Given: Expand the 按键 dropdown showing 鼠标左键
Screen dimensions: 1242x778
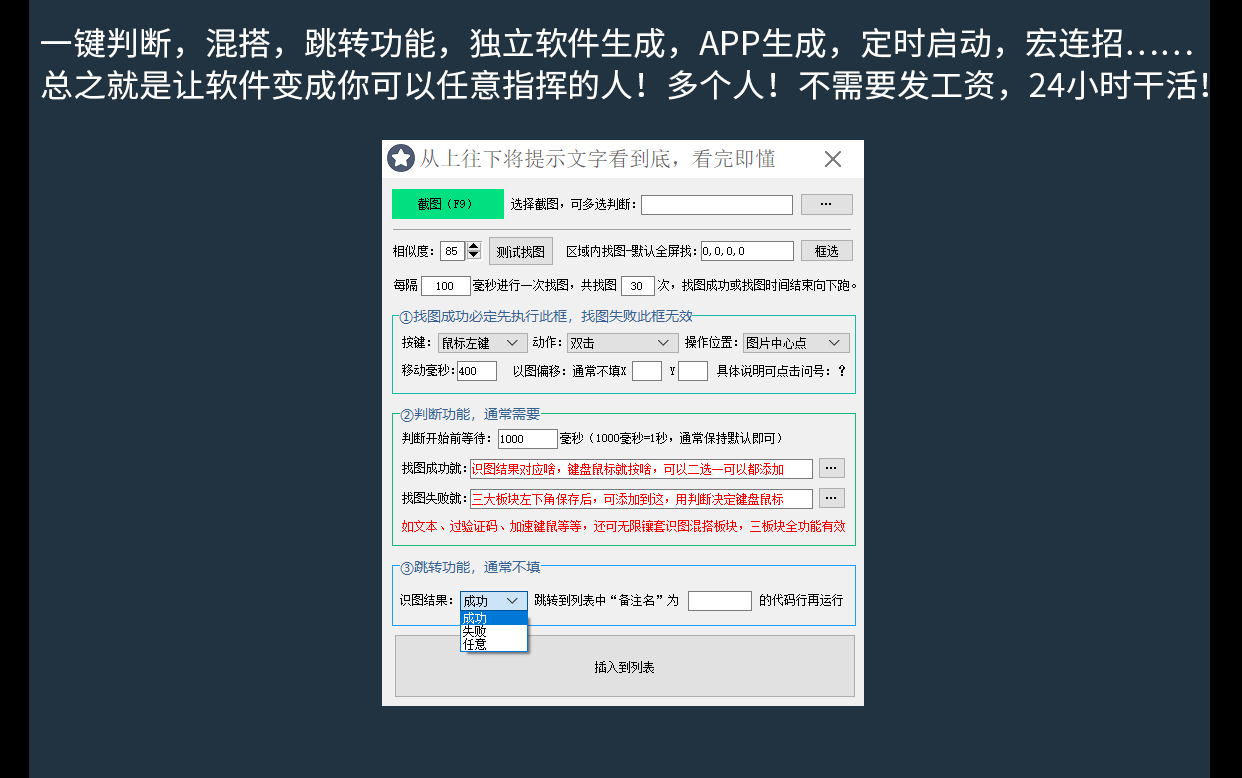Looking at the screenshot, I should pos(483,343).
